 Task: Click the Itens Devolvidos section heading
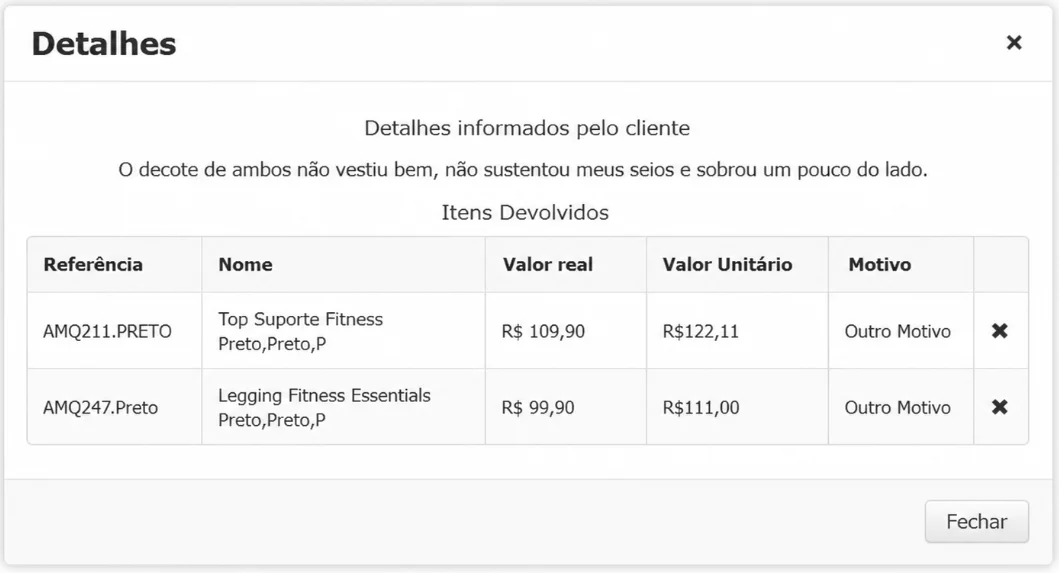click(525, 212)
